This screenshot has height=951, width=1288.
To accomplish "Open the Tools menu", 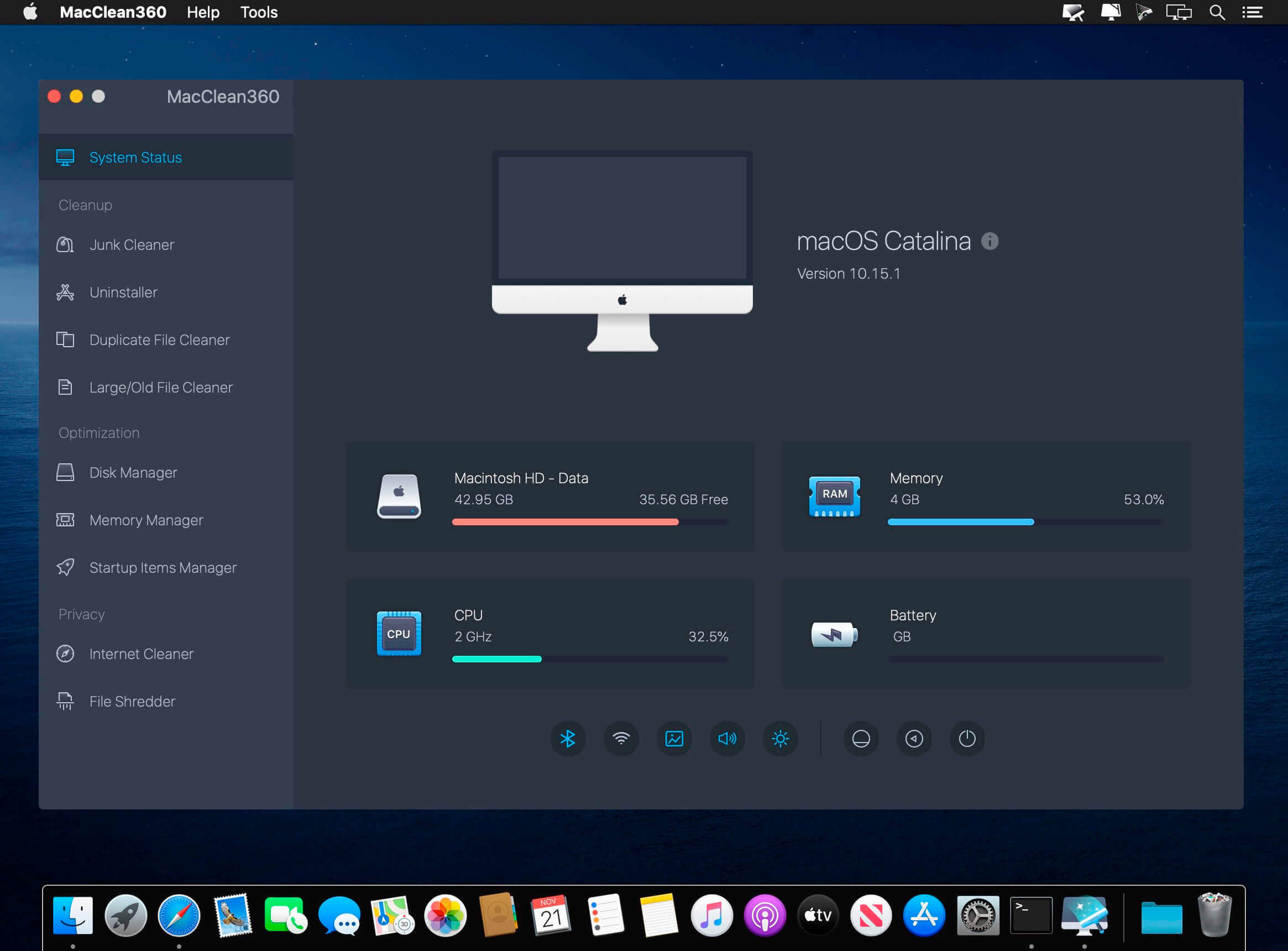I will (x=258, y=12).
